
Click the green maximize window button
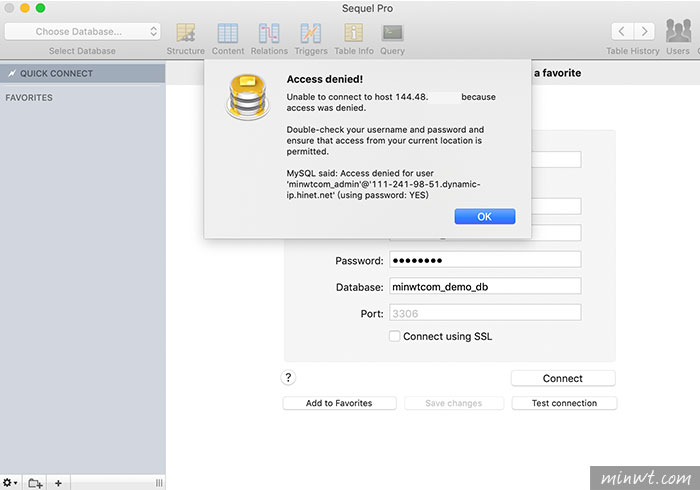[40, 8]
